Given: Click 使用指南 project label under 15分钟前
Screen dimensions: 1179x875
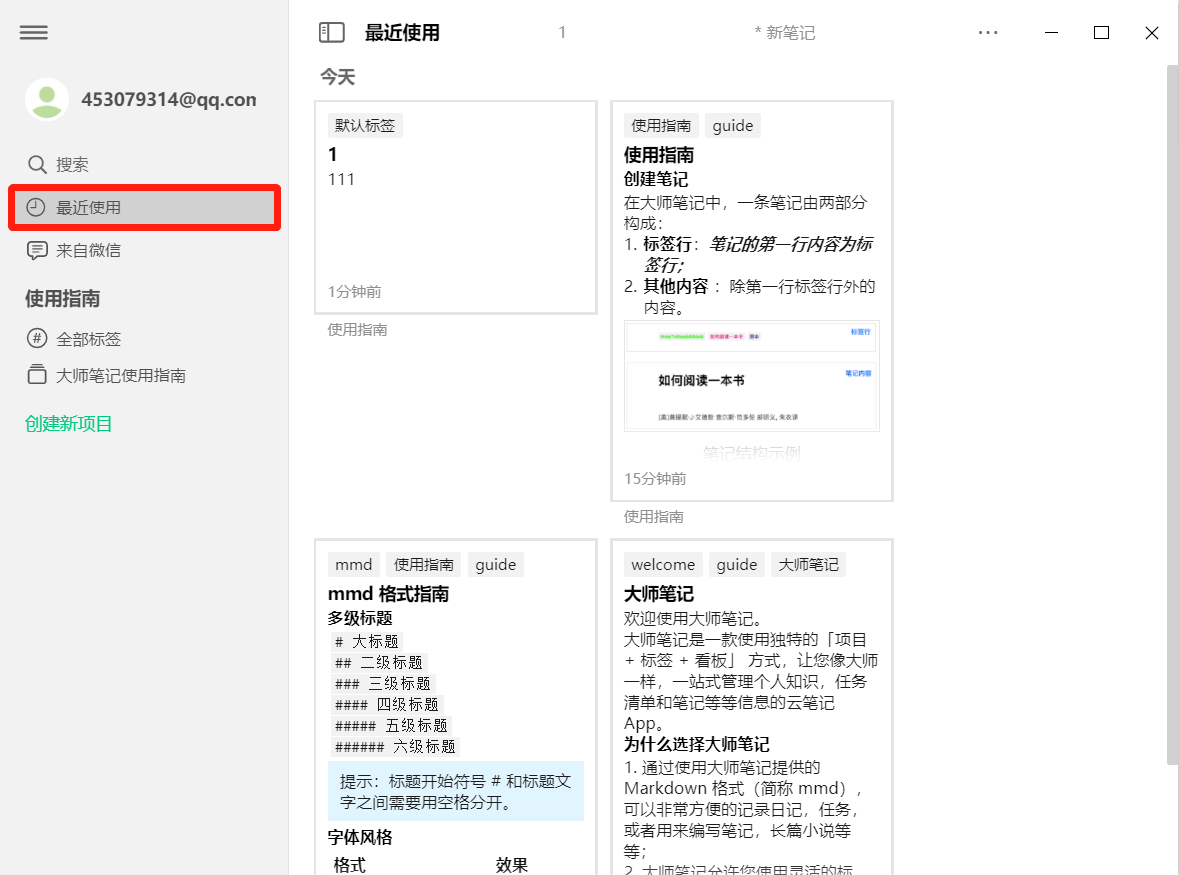Looking at the screenshot, I should pyautogui.click(x=653, y=517).
